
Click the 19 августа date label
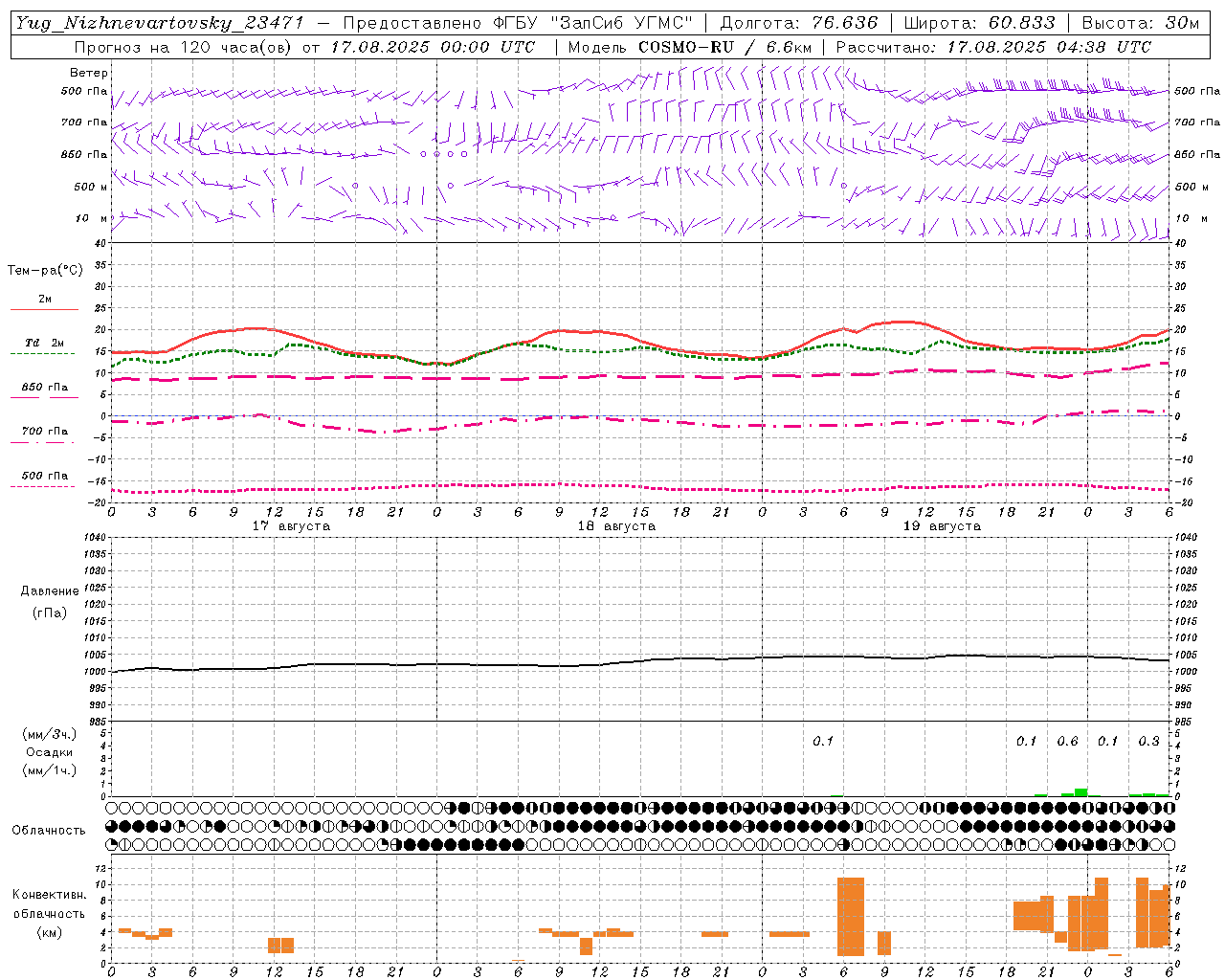(942, 526)
